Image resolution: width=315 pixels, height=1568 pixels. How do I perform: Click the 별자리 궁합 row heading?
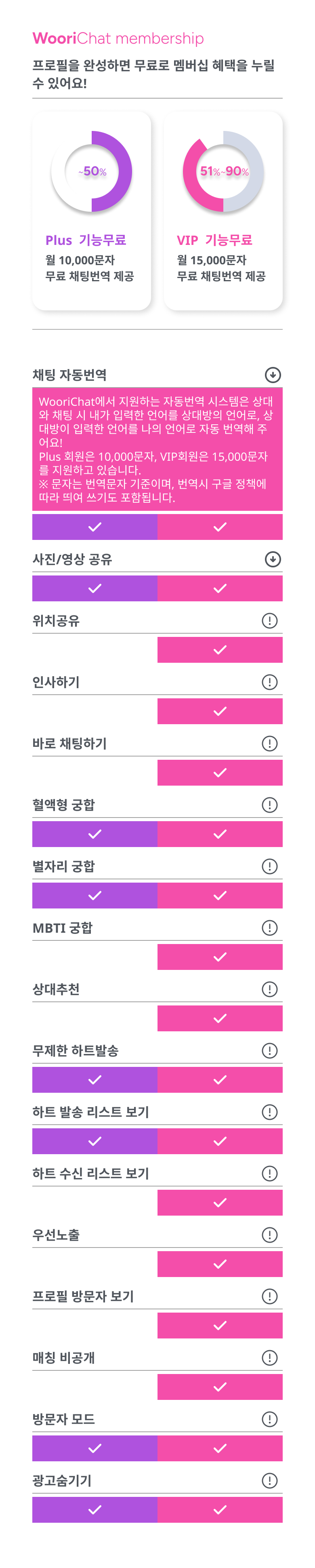coord(64,866)
